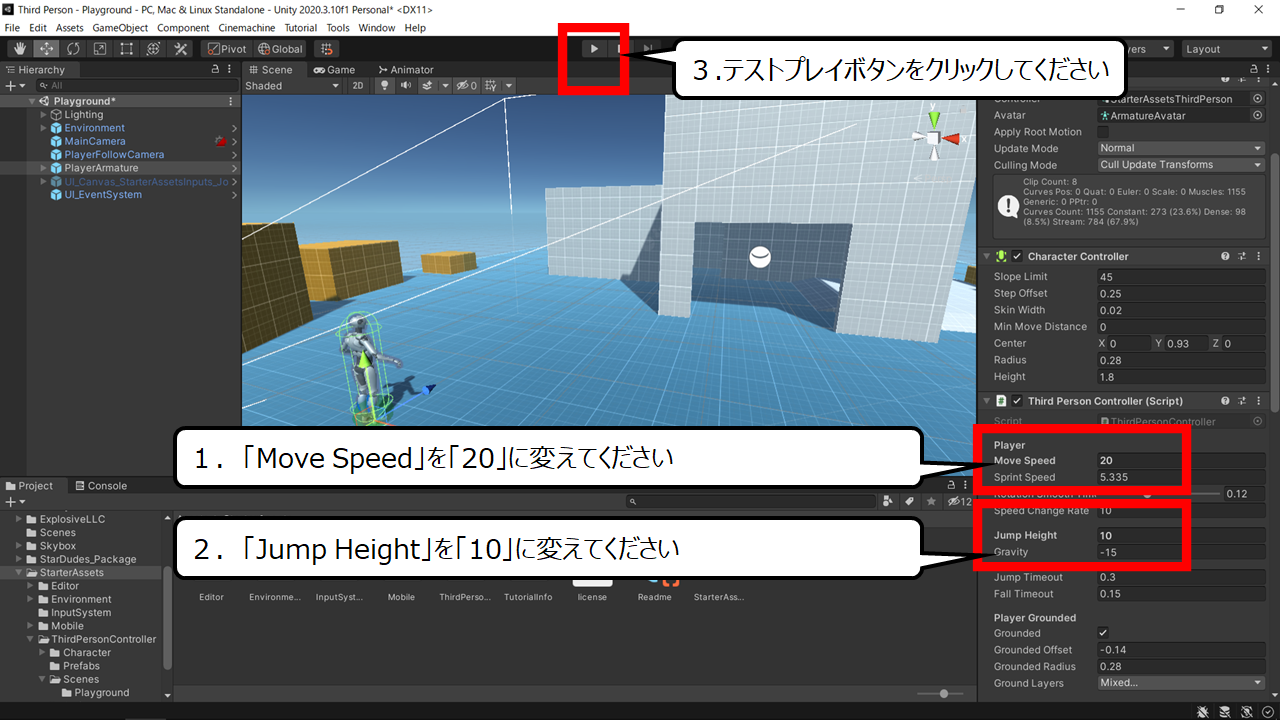Viewport: 1280px width, 720px height.
Task: Select the Hand tool in toolbar
Action: point(19,48)
